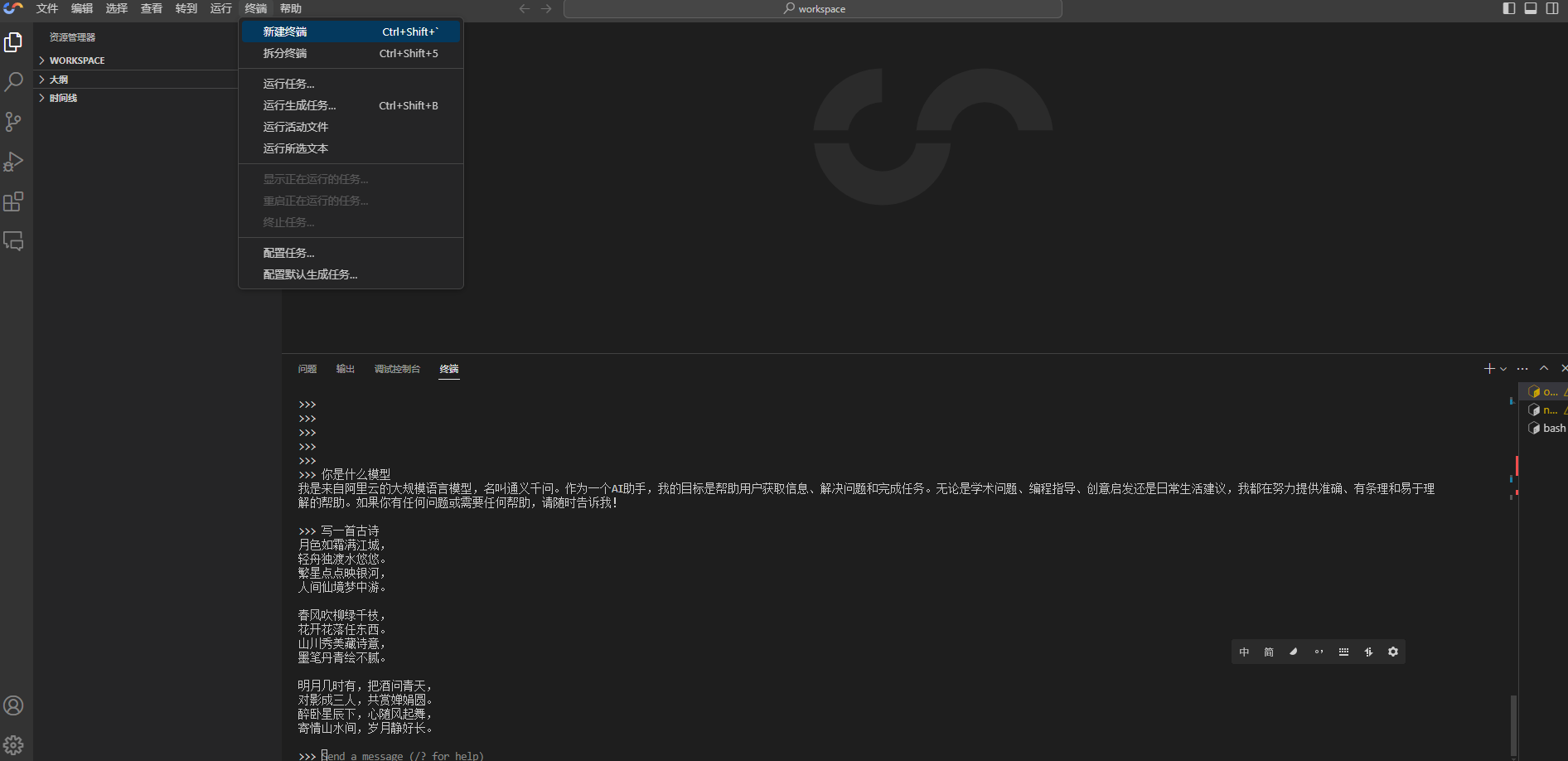The image size is (1568, 761).
Task: Switch to the 问题 panel tab
Action: pyautogui.click(x=307, y=369)
